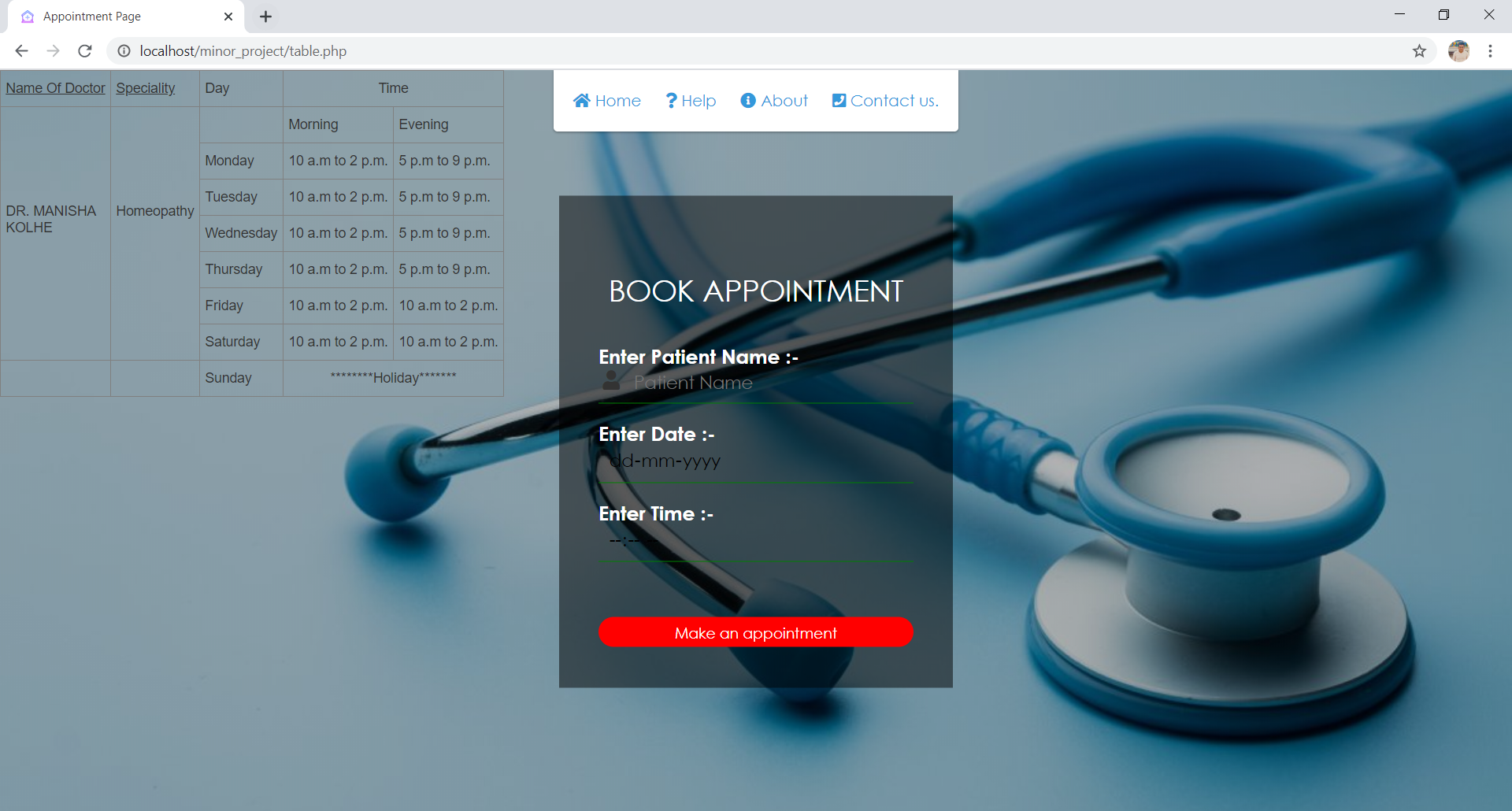Select the Homeopathy cell
This screenshot has width=1512, height=811.
[155, 233]
